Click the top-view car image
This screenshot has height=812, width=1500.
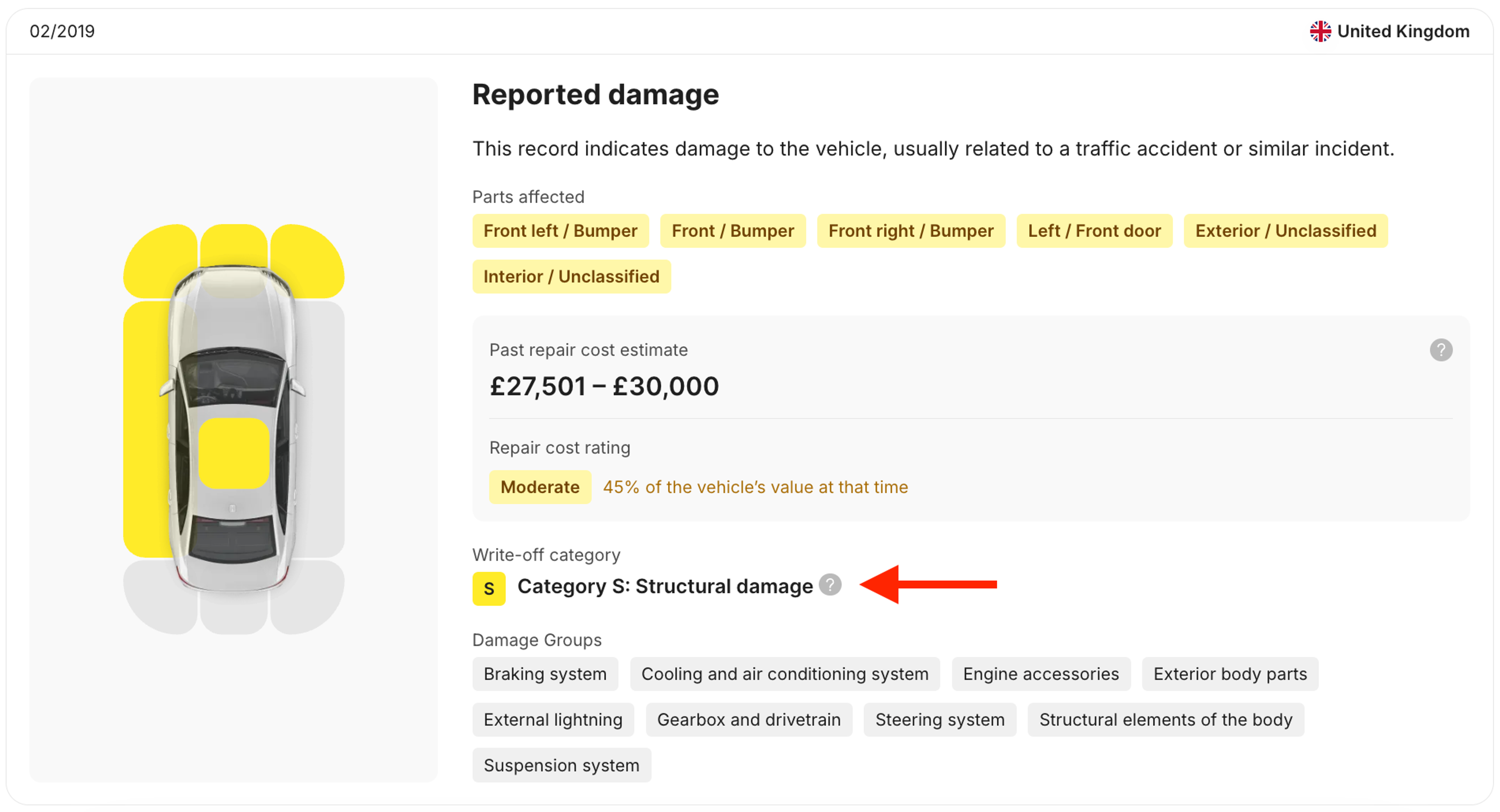point(233,430)
